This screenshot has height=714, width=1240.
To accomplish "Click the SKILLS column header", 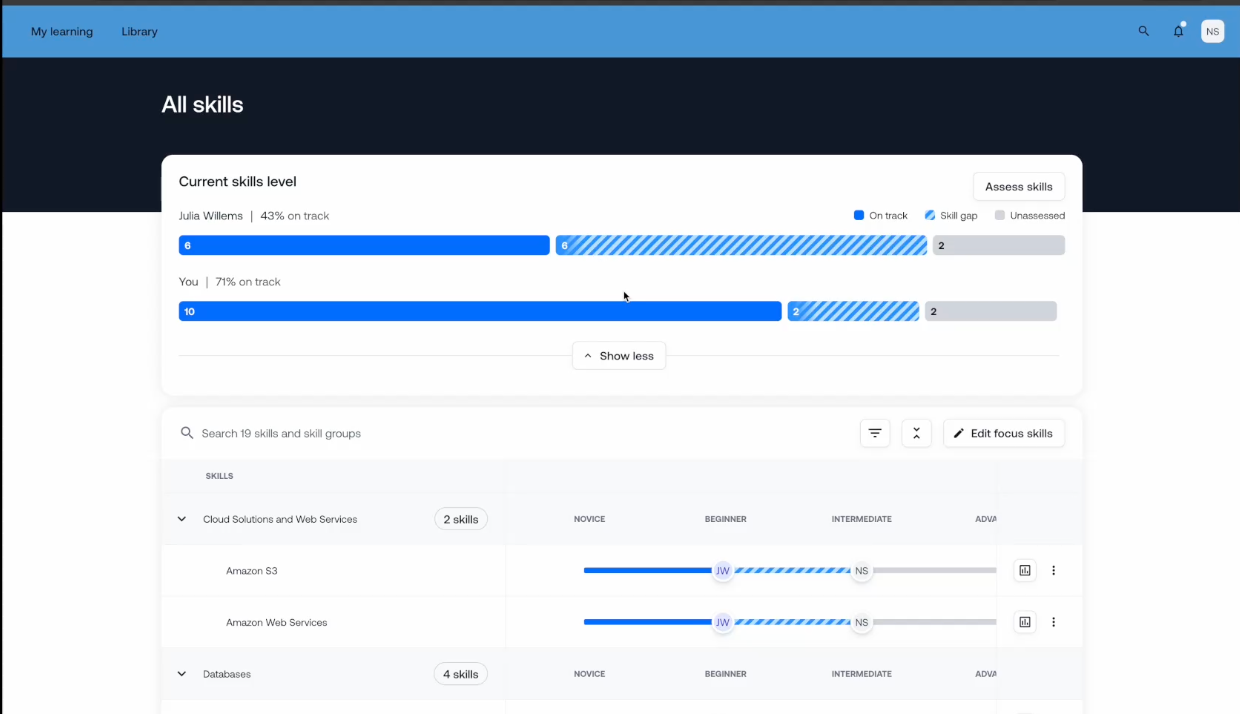I will pos(220,476).
